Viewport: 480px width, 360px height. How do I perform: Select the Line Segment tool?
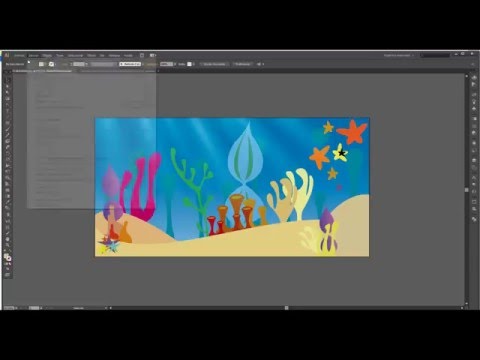click(x=8, y=117)
